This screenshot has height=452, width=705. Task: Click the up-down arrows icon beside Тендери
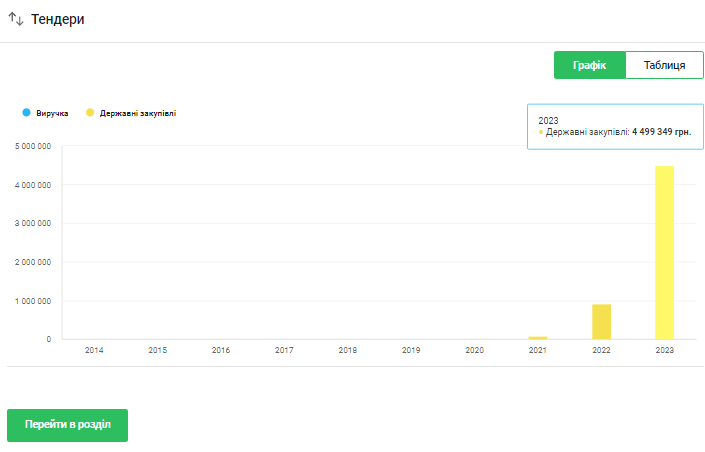coord(15,19)
